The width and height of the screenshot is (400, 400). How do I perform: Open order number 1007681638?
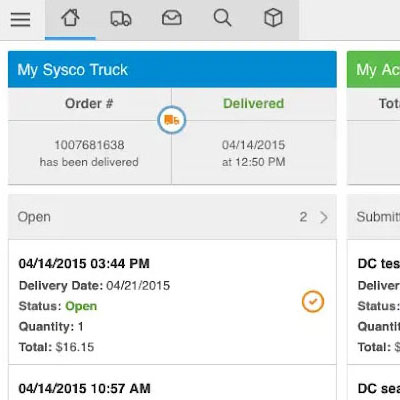(x=89, y=145)
